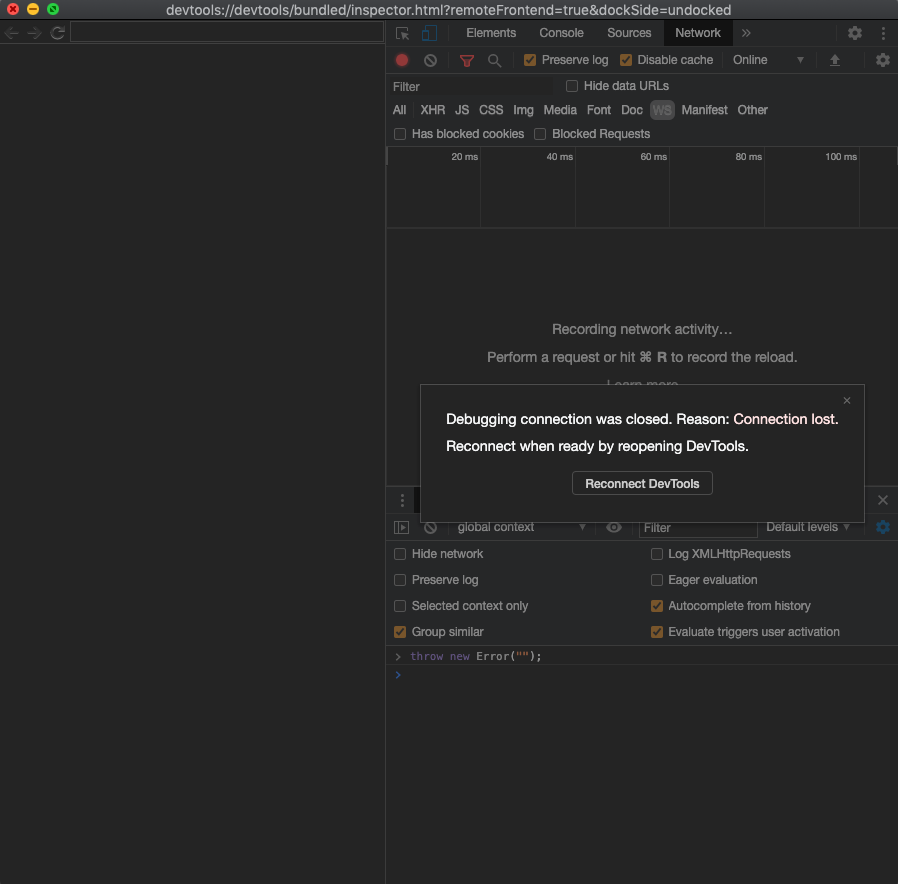Screen dimensions: 898x884
Task: Uncheck Preserve log in Network toolbar
Action: [530, 60]
